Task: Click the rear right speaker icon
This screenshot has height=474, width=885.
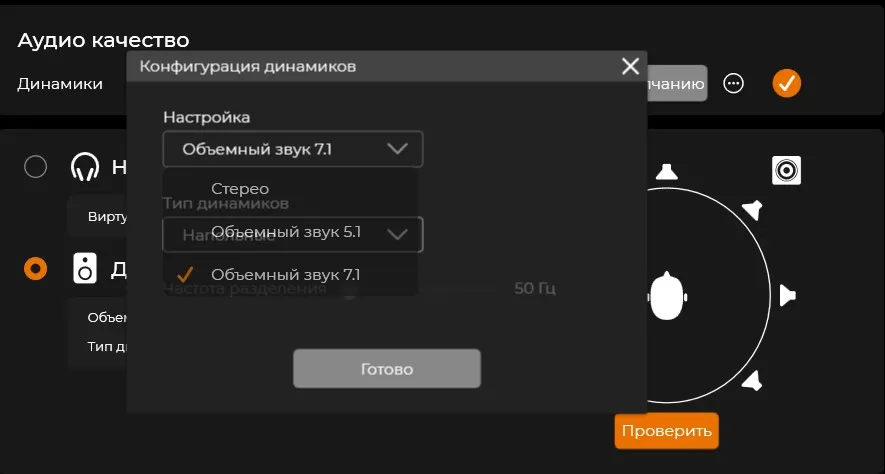Action: point(753,381)
